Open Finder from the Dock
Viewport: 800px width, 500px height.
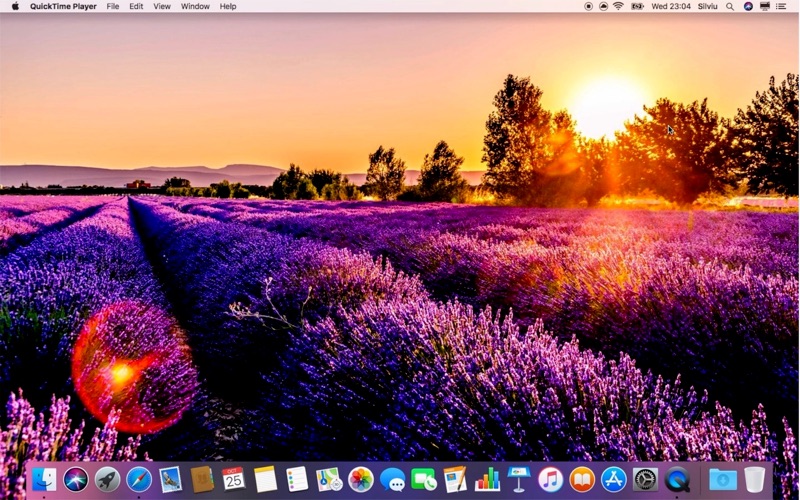pyautogui.click(x=44, y=480)
